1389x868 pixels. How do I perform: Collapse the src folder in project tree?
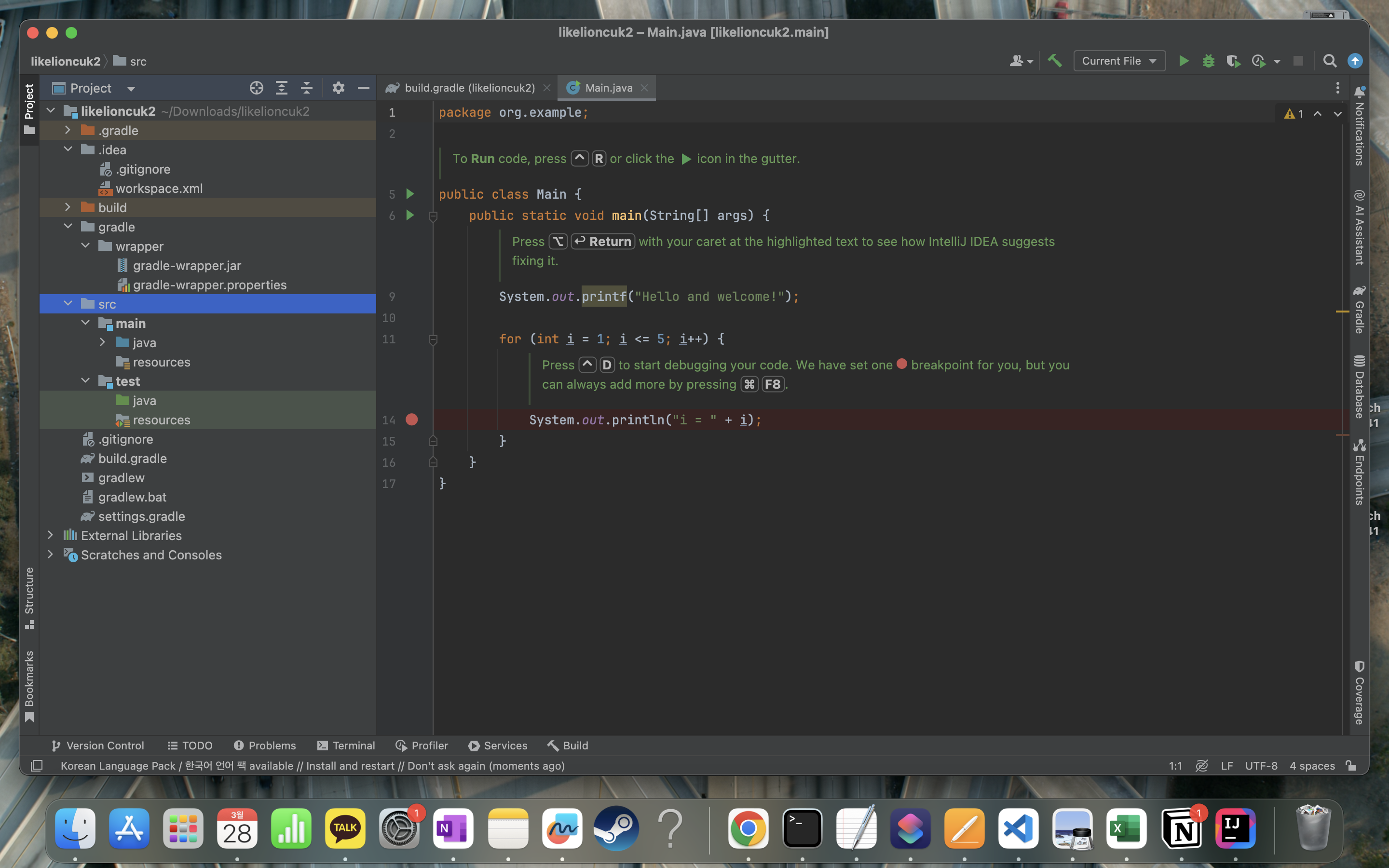[x=68, y=304]
